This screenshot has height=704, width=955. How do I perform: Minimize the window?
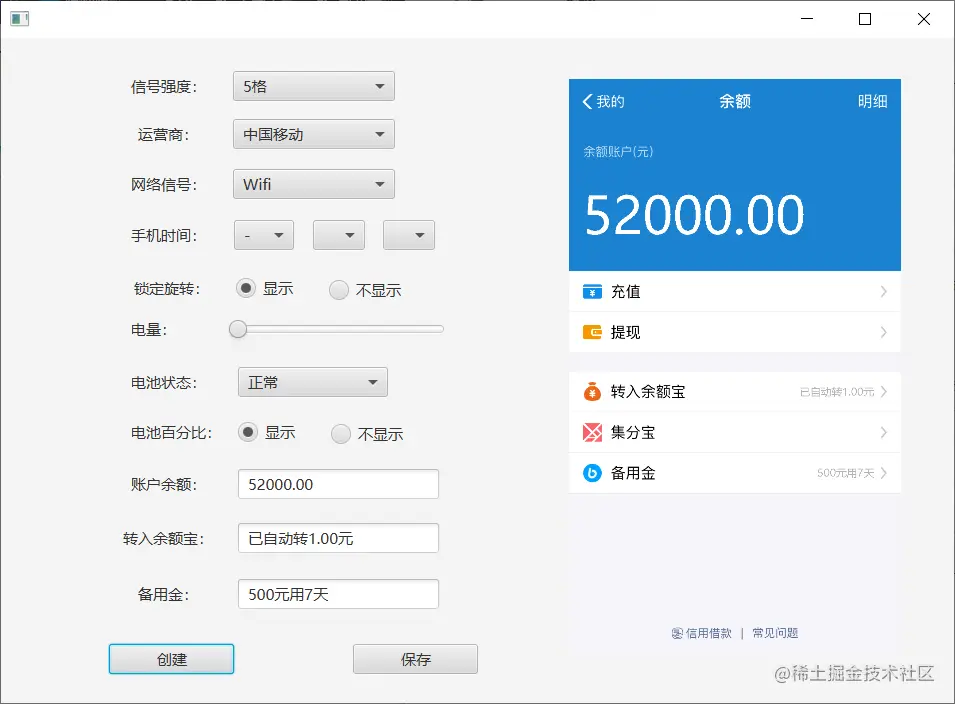click(x=807, y=19)
